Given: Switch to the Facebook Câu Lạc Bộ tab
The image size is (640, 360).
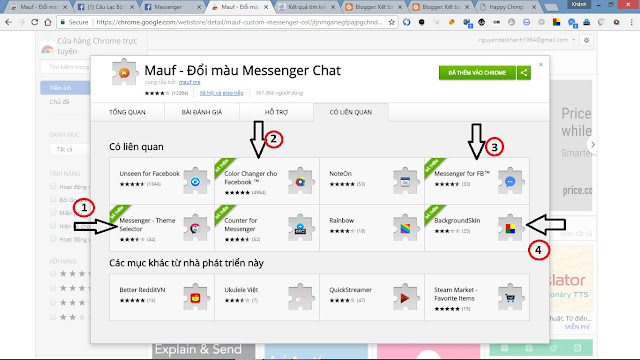Looking at the screenshot, I should click(x=106, y=7).
